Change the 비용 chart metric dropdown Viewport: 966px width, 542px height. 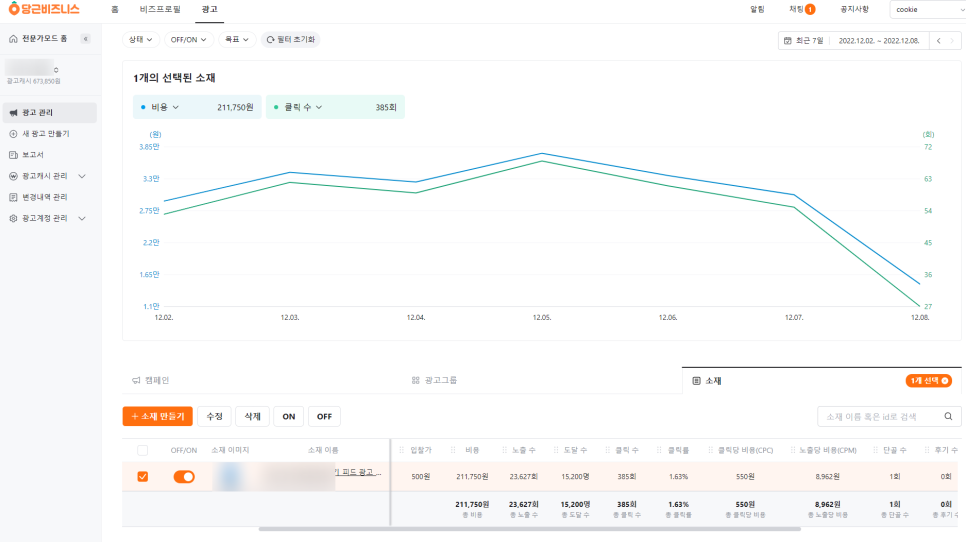165,107
